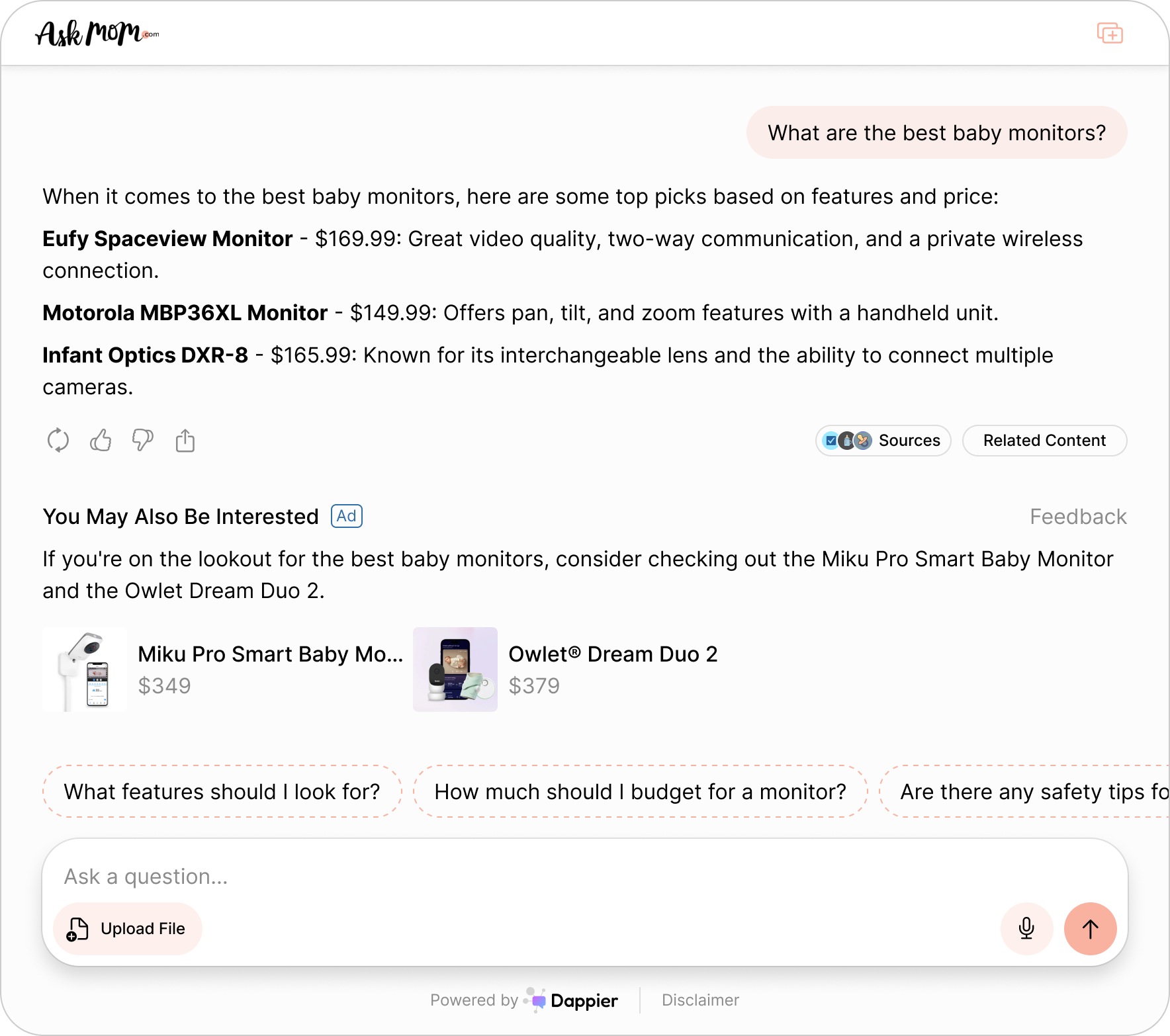Image resolution: width=1170 pixels, height=1036 pixels.
Task: Regenerate the baby monitor answer
Action: [58, 440]
